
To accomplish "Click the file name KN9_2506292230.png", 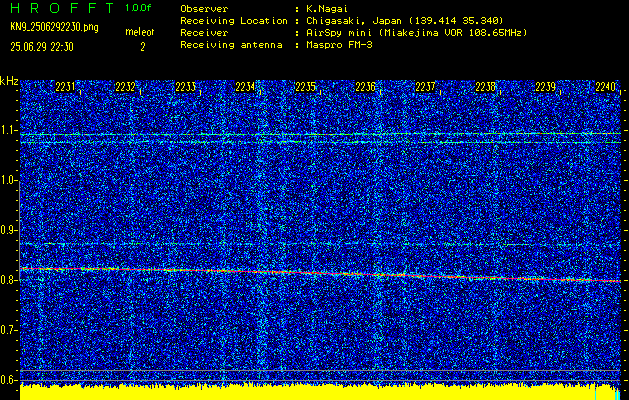I will [54, 27].
